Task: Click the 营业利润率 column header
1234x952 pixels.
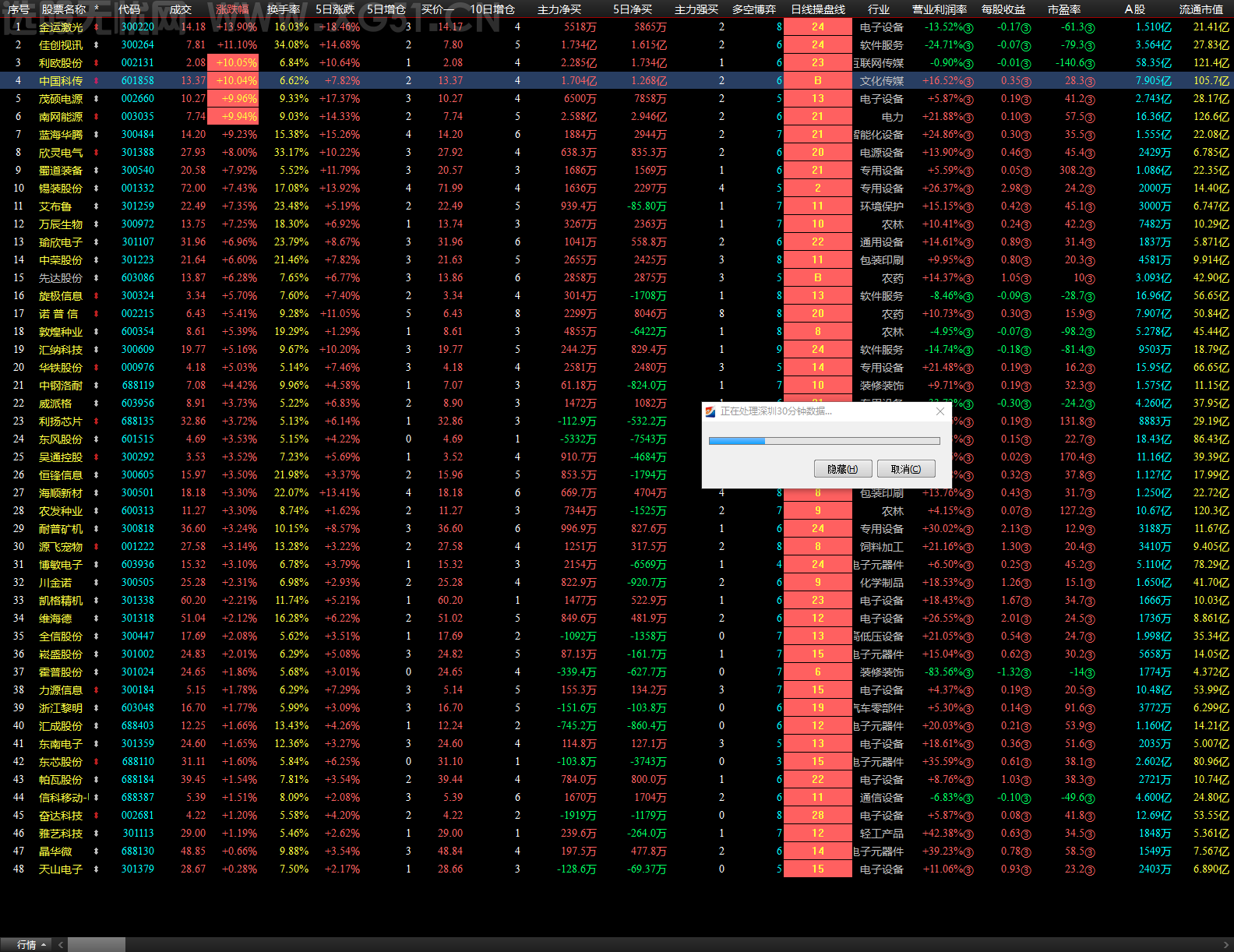Action: (x=940, y=9)
